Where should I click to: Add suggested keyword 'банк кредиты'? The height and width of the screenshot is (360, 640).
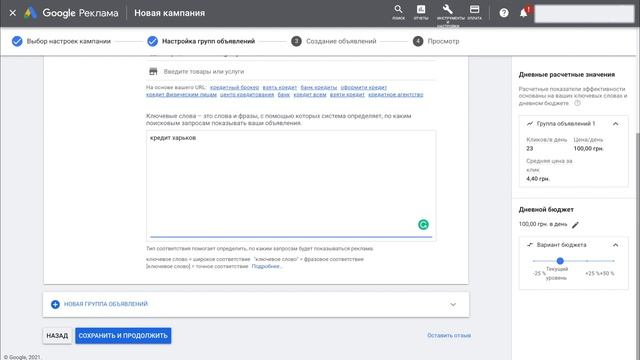[319, 87]
